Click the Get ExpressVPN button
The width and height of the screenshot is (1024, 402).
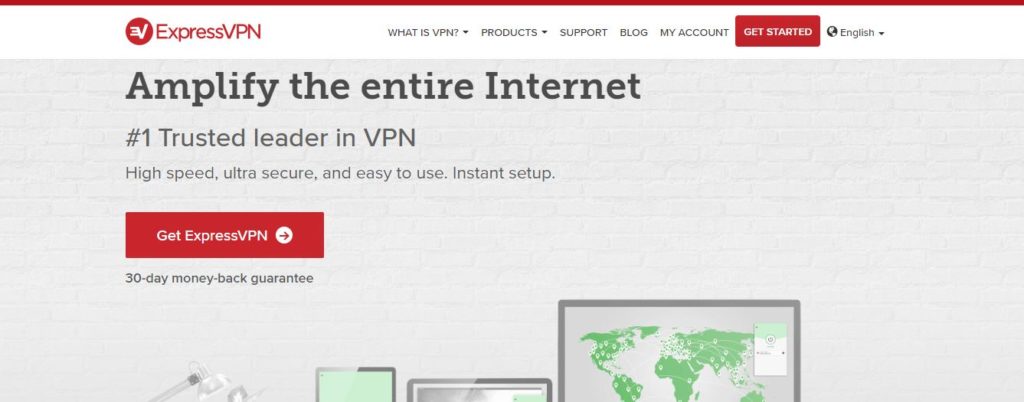[x=225, y=235]
